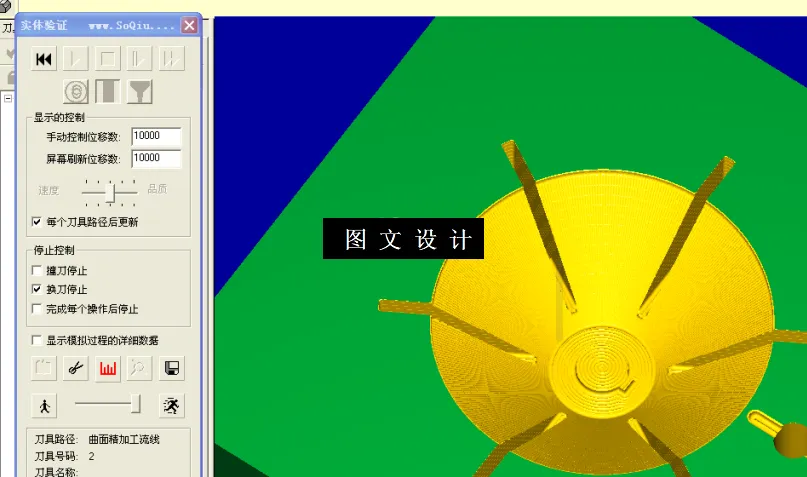Image resolution: width=807 pixels, height=477 pixels.
Task: Close the 实体验证 dialog
Action: (189, 25)
